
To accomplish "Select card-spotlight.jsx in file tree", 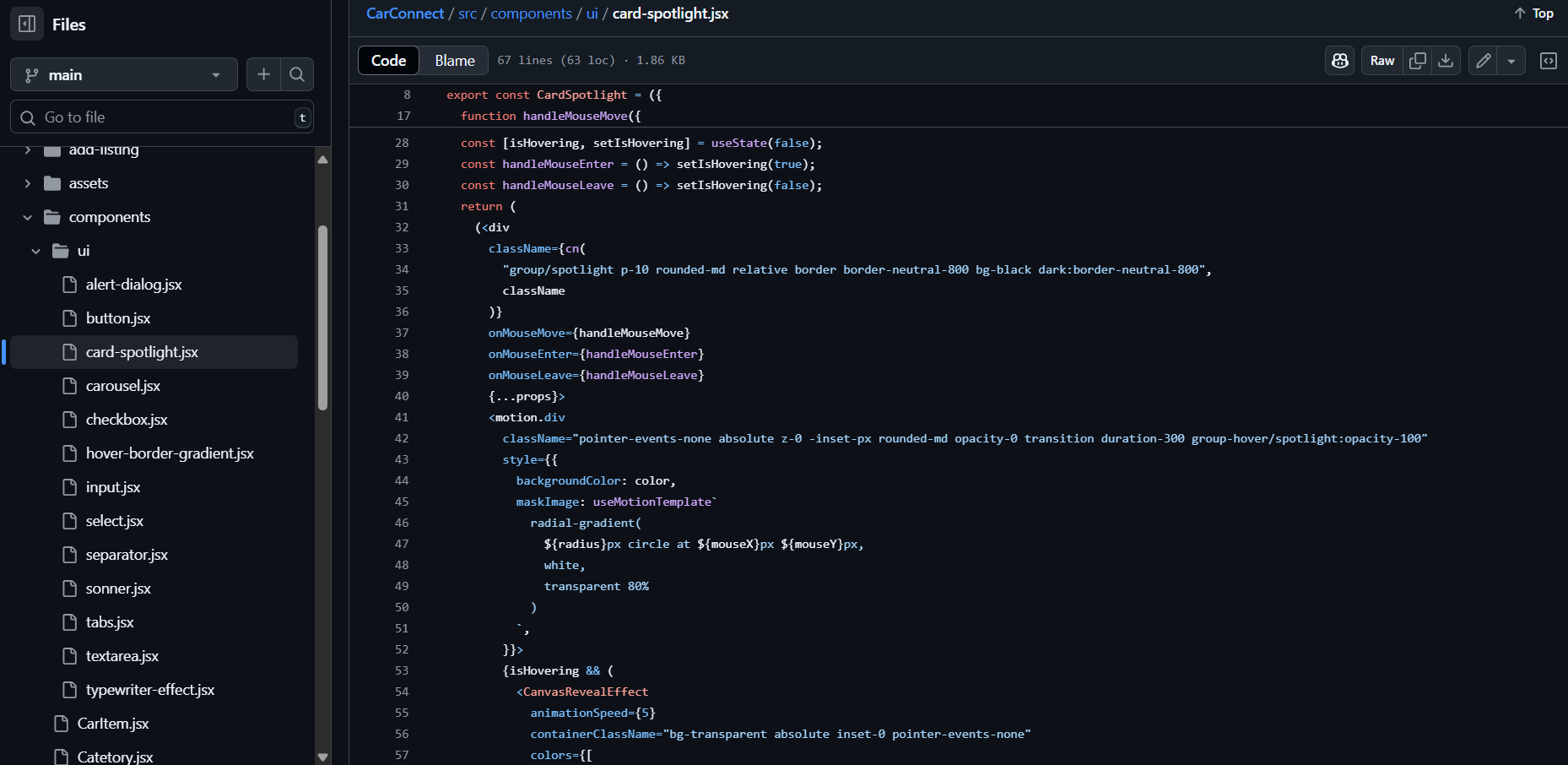I will pyautogui.click(x=154, y=352).
